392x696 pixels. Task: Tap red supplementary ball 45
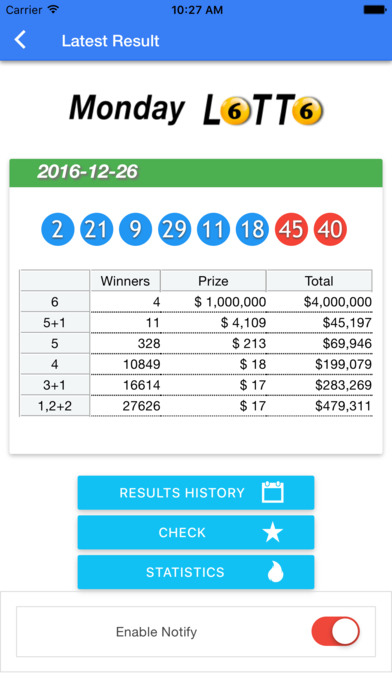point(291,229)
